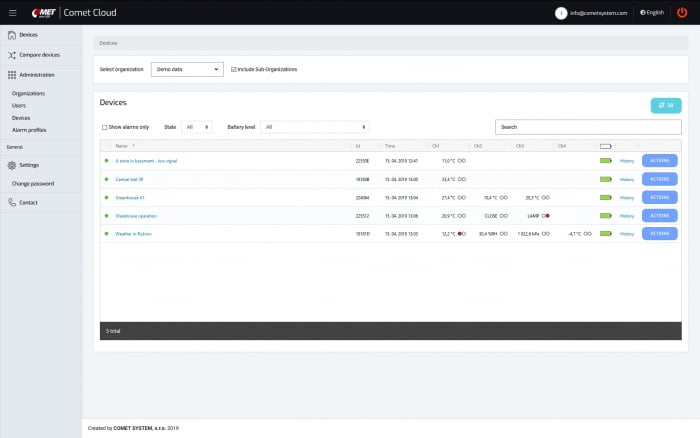Click the battery column header icon
This screenshot has width=700, height=438.
[605, 146]
